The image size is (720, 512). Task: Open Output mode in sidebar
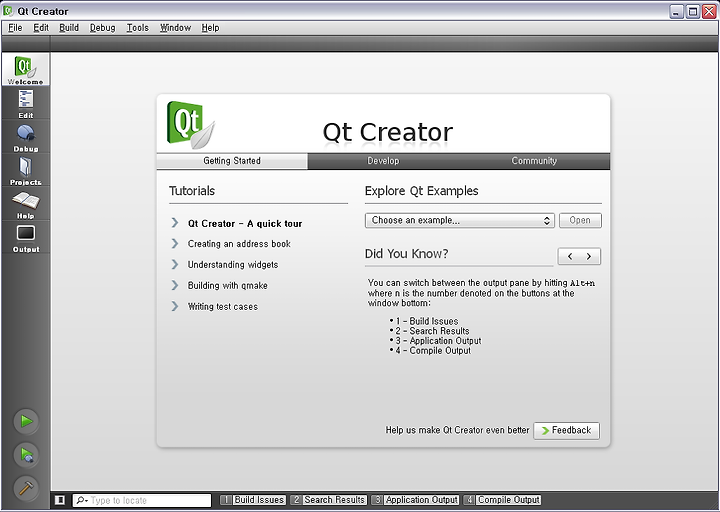[25, 237]
